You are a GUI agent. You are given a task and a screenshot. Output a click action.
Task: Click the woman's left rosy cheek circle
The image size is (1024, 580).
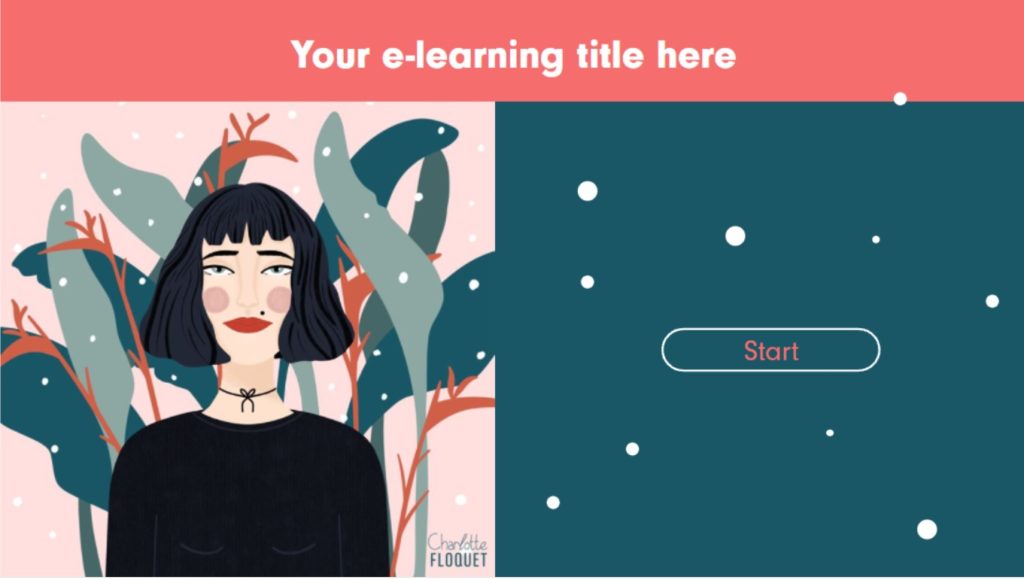216,298
